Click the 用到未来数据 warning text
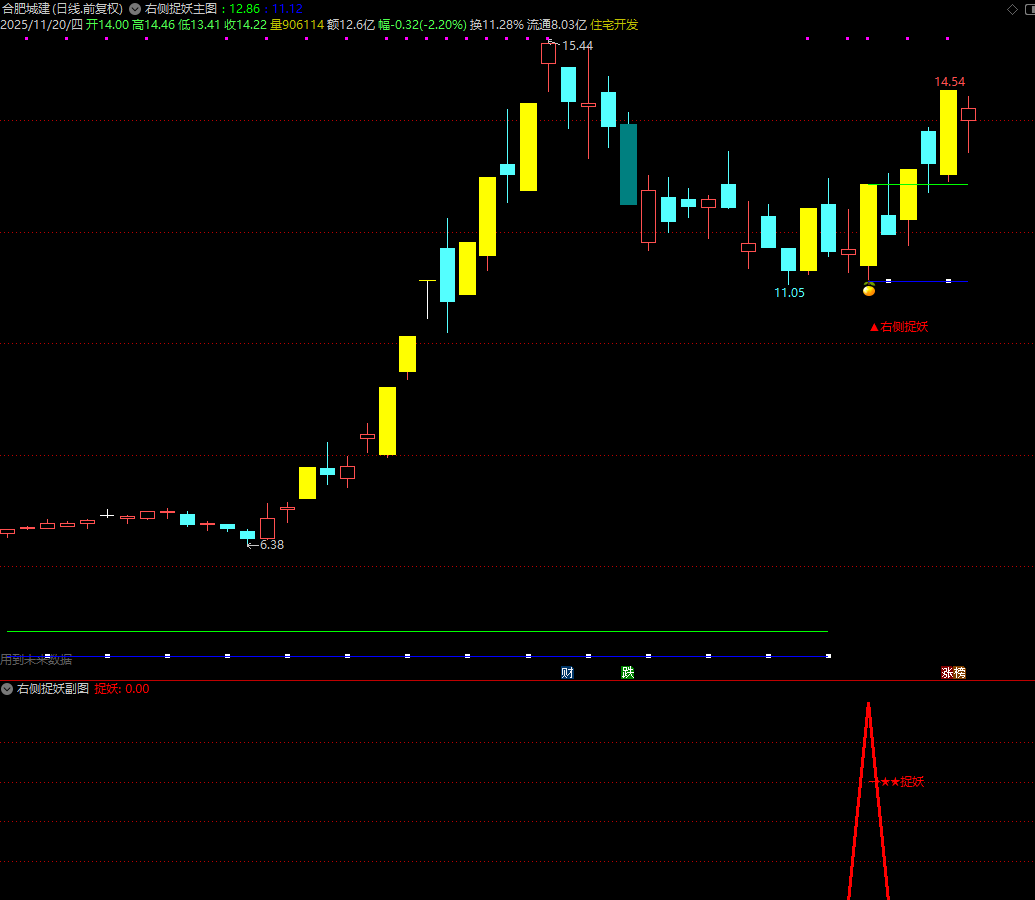Screen dimensions: 1035x900 point(36,660)
